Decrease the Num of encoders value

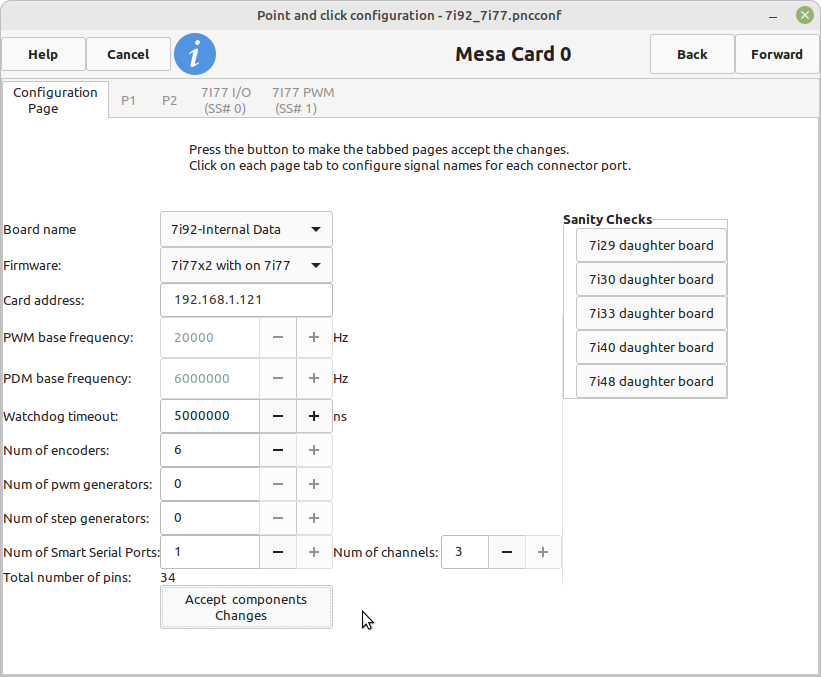pos(278,450)
